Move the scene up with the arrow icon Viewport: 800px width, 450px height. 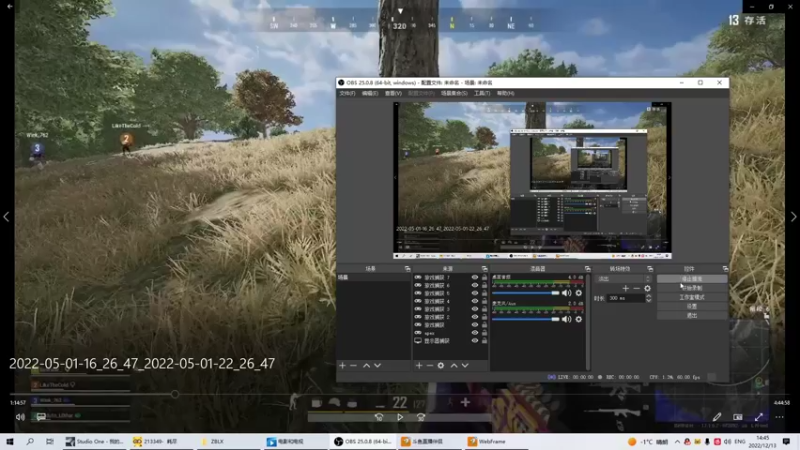click(x=366, y=365)
